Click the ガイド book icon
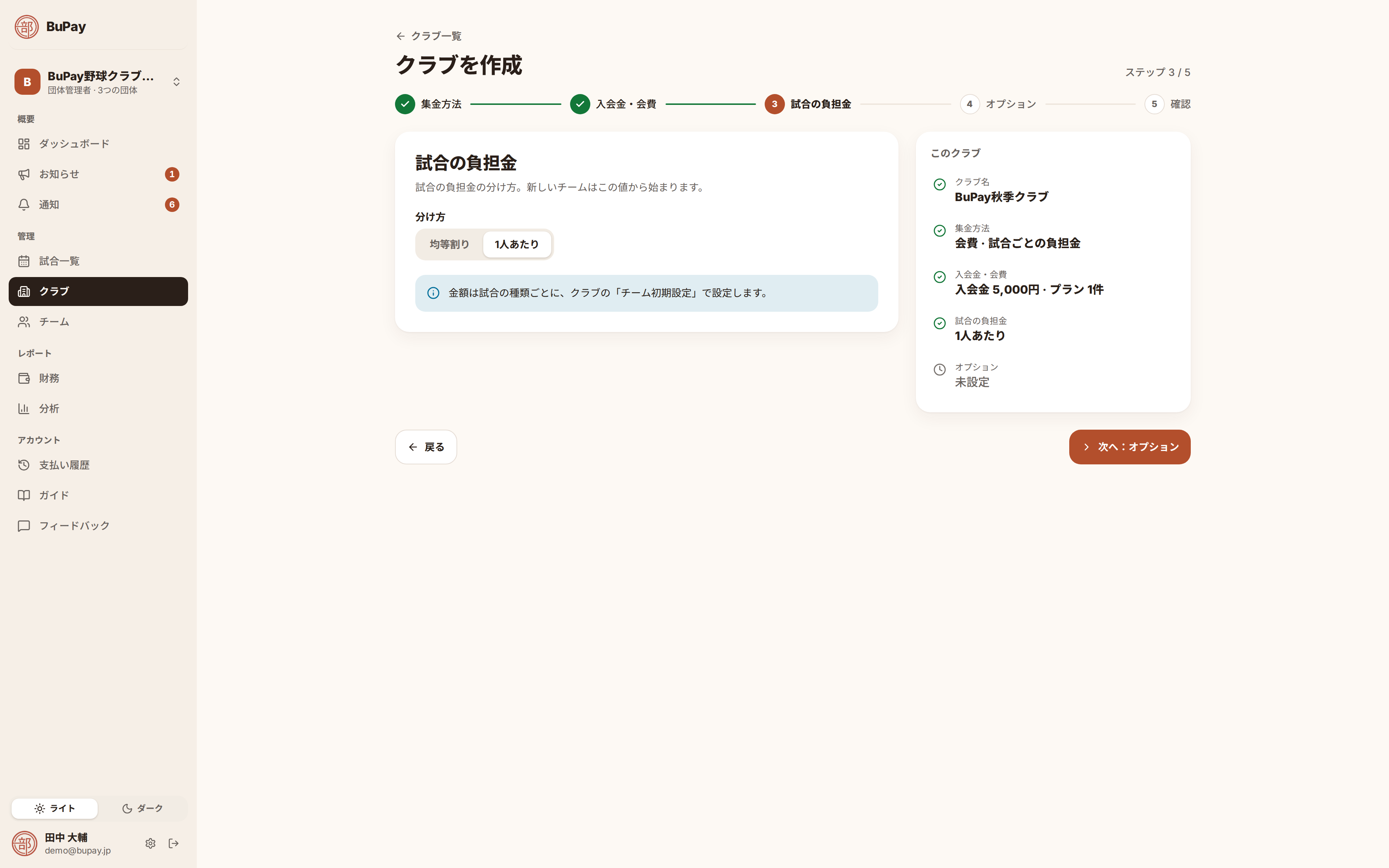The height and width of the screenshot is (868, 1389). click(24, 495)
